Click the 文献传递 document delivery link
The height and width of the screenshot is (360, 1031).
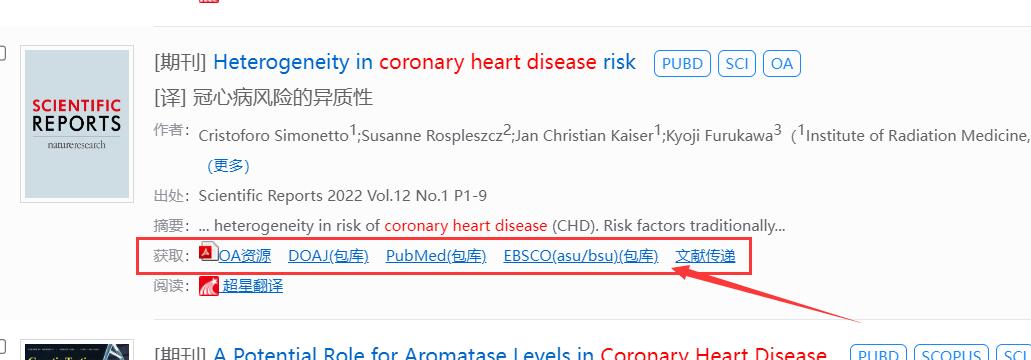click(705, 256)
